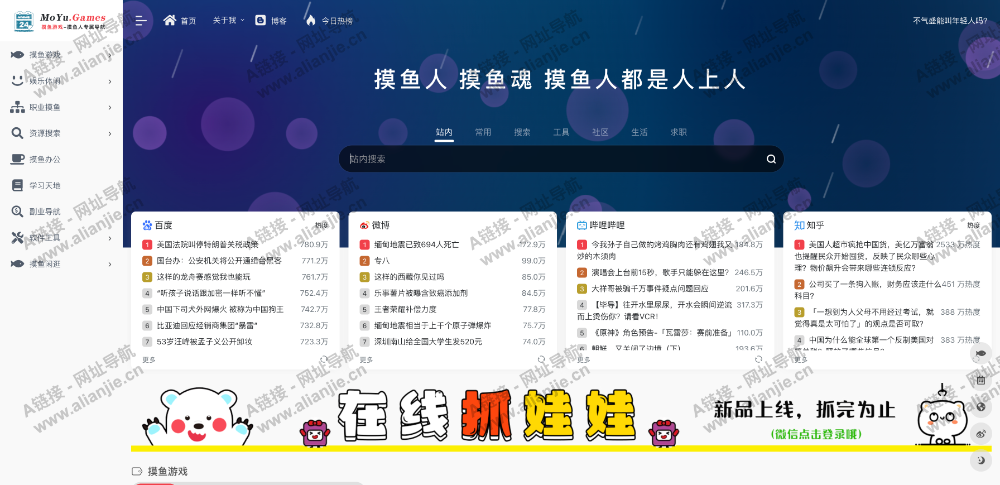Click the 职业摸鱼 hierarchy icon in the sidebar
The width and height of the screenshot is (1000, 485).
pyautogui.click(x=18, y=107)
